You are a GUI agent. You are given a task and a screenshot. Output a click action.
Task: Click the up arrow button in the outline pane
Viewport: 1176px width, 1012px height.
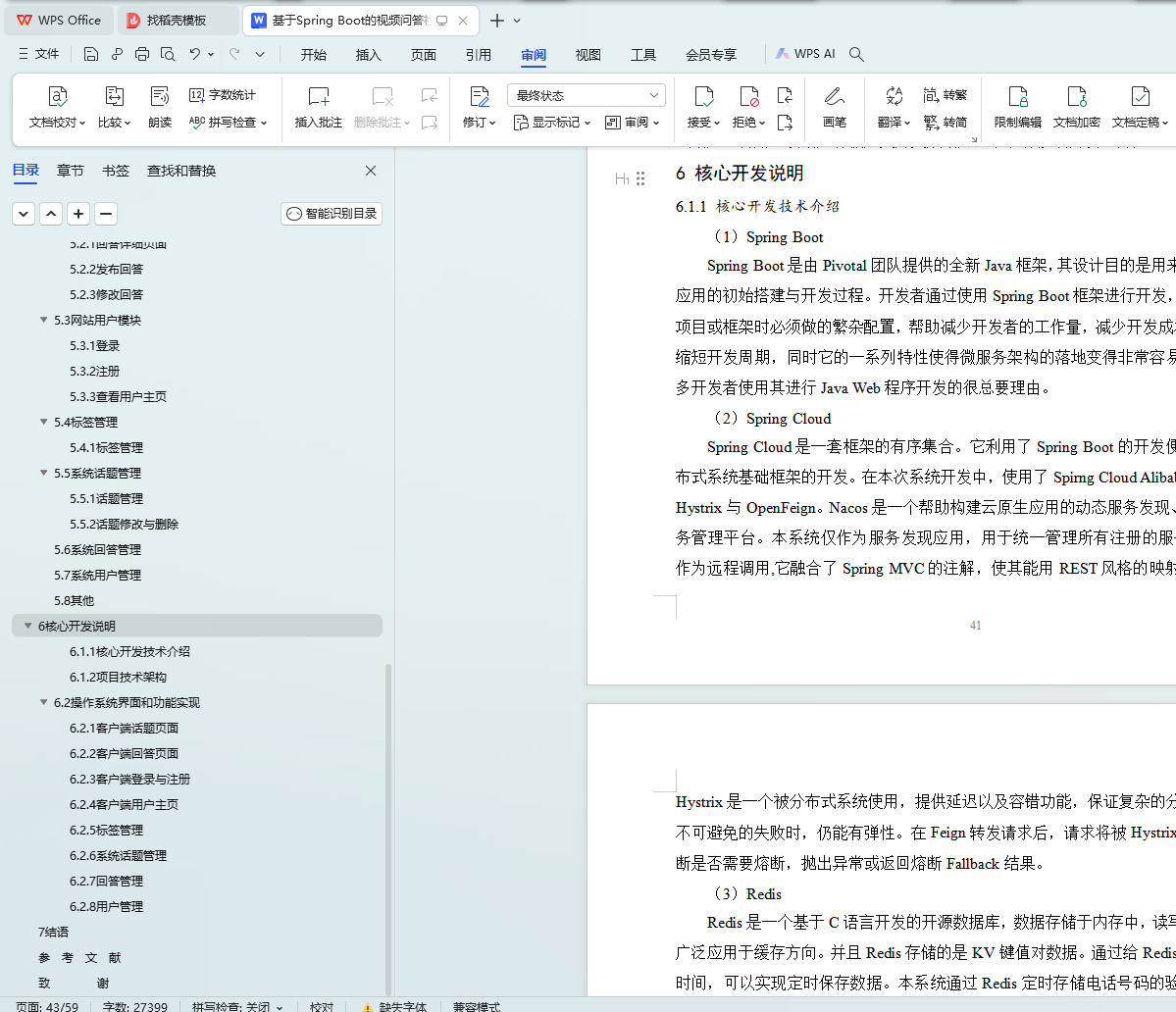[x=51, y=214]
